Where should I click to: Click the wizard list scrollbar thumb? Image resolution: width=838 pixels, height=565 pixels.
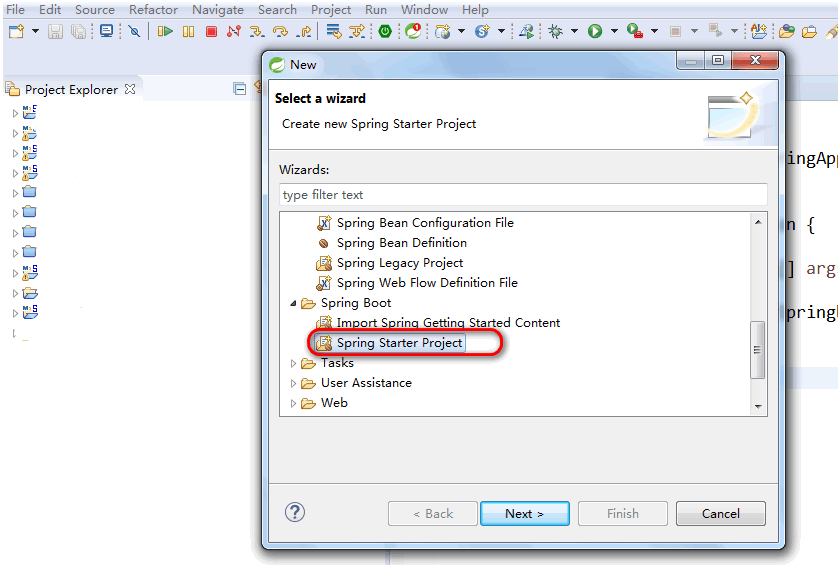click(x=757, y=350)
